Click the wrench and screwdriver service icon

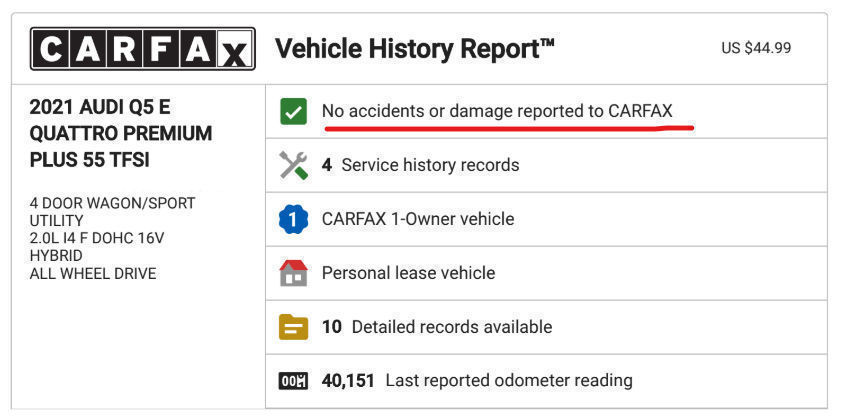pos(293,165)
